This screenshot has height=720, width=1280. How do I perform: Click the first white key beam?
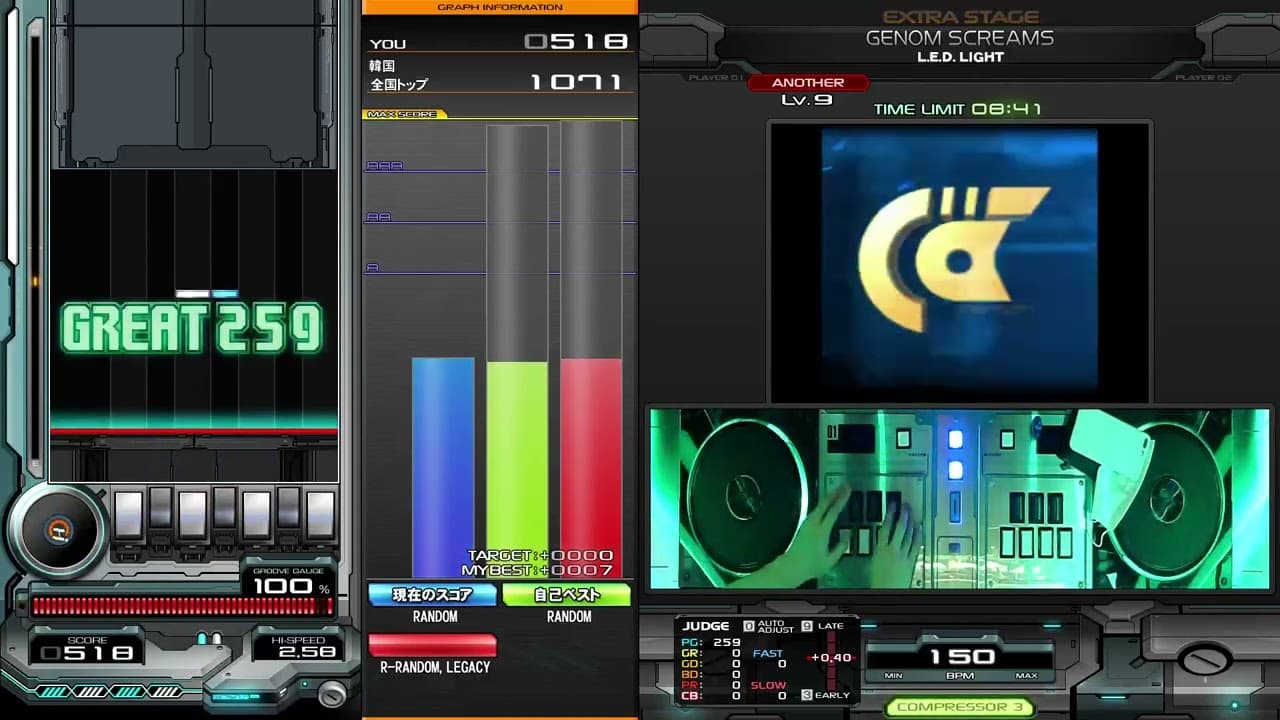(128, 515)
